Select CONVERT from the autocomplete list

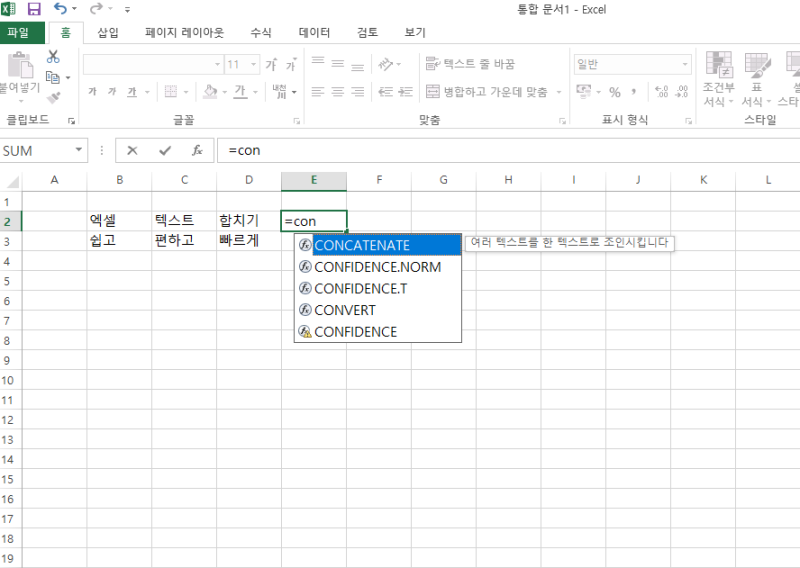pyautogui.click(x=378, y=310)
